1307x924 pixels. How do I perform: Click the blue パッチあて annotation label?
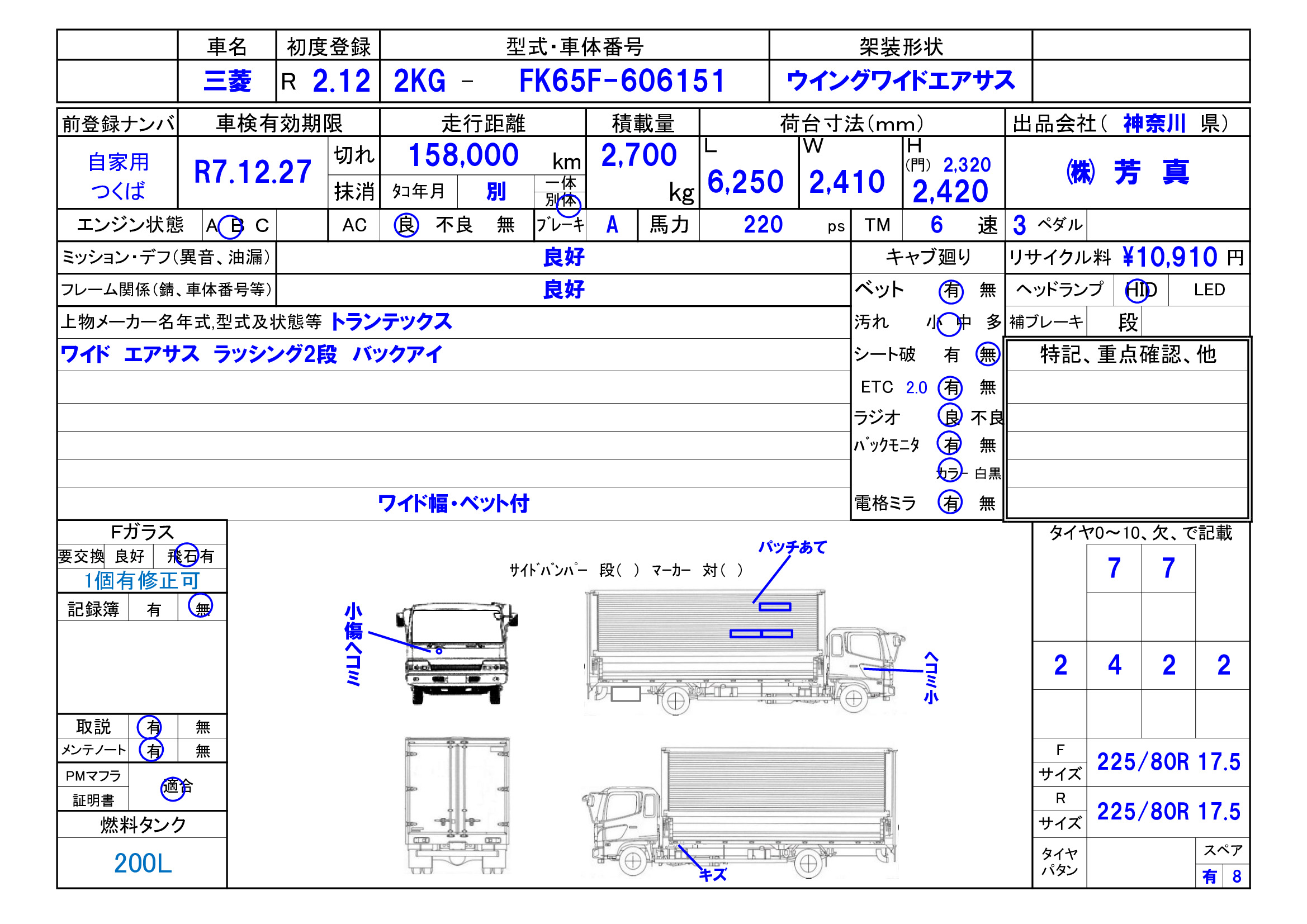(x=792, y=547)
